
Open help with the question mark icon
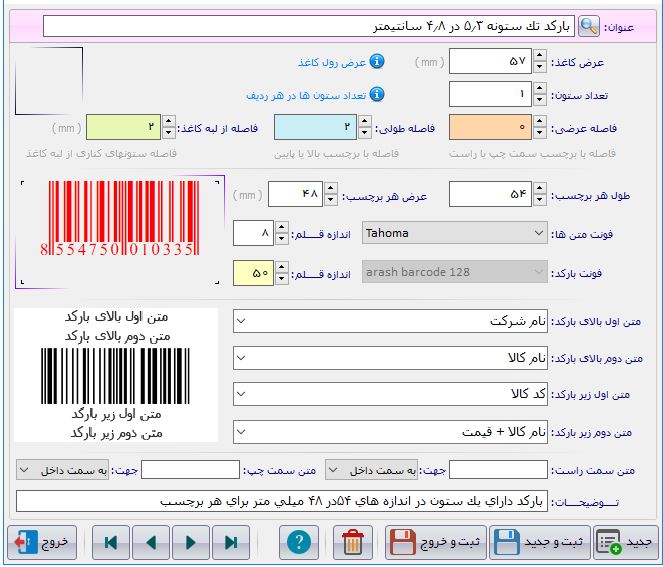pyautogui.click(x=297, y=542)
